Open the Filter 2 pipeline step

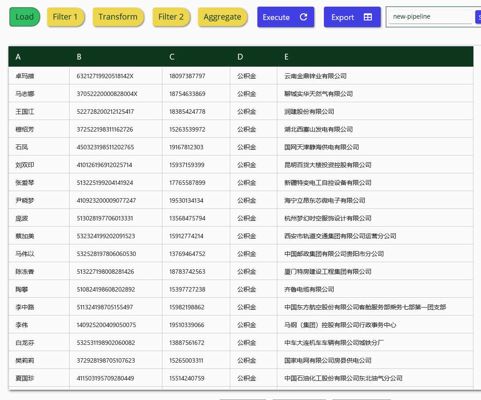171,17
